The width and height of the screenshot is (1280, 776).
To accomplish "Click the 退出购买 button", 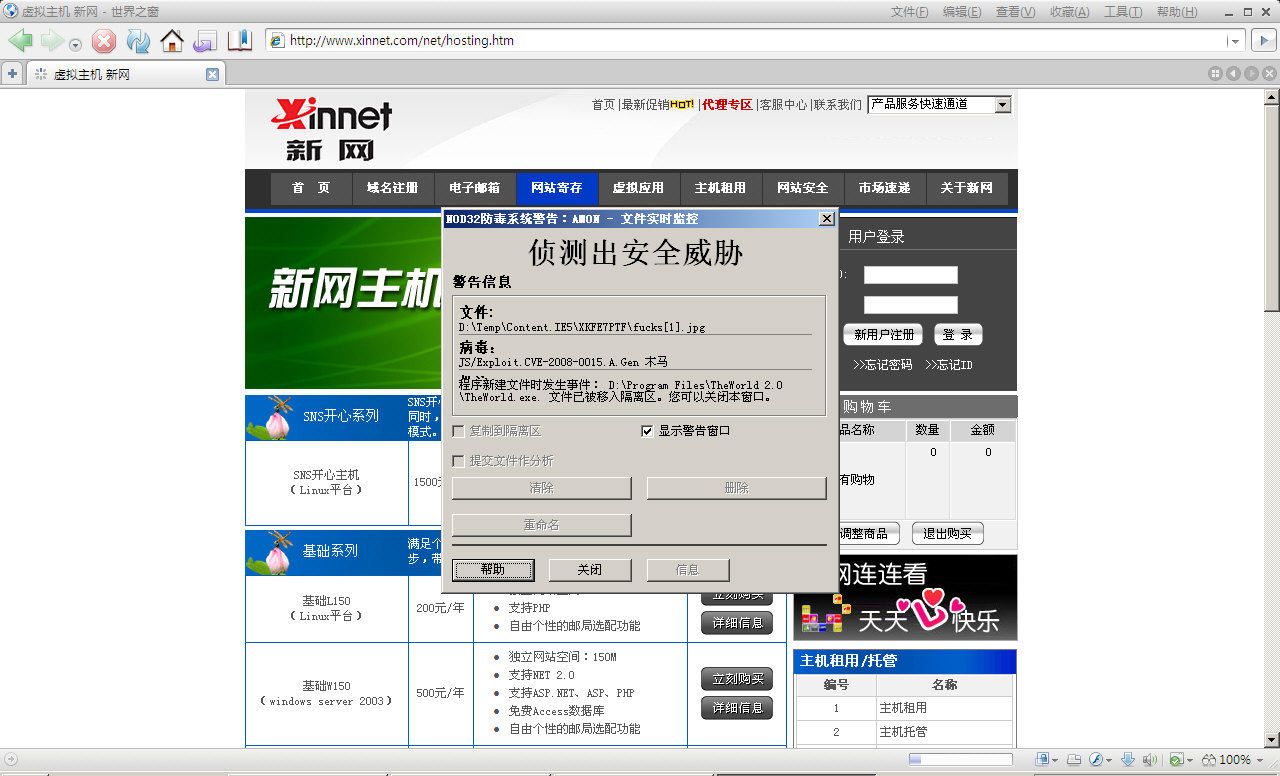I will (x=948, y=534).
